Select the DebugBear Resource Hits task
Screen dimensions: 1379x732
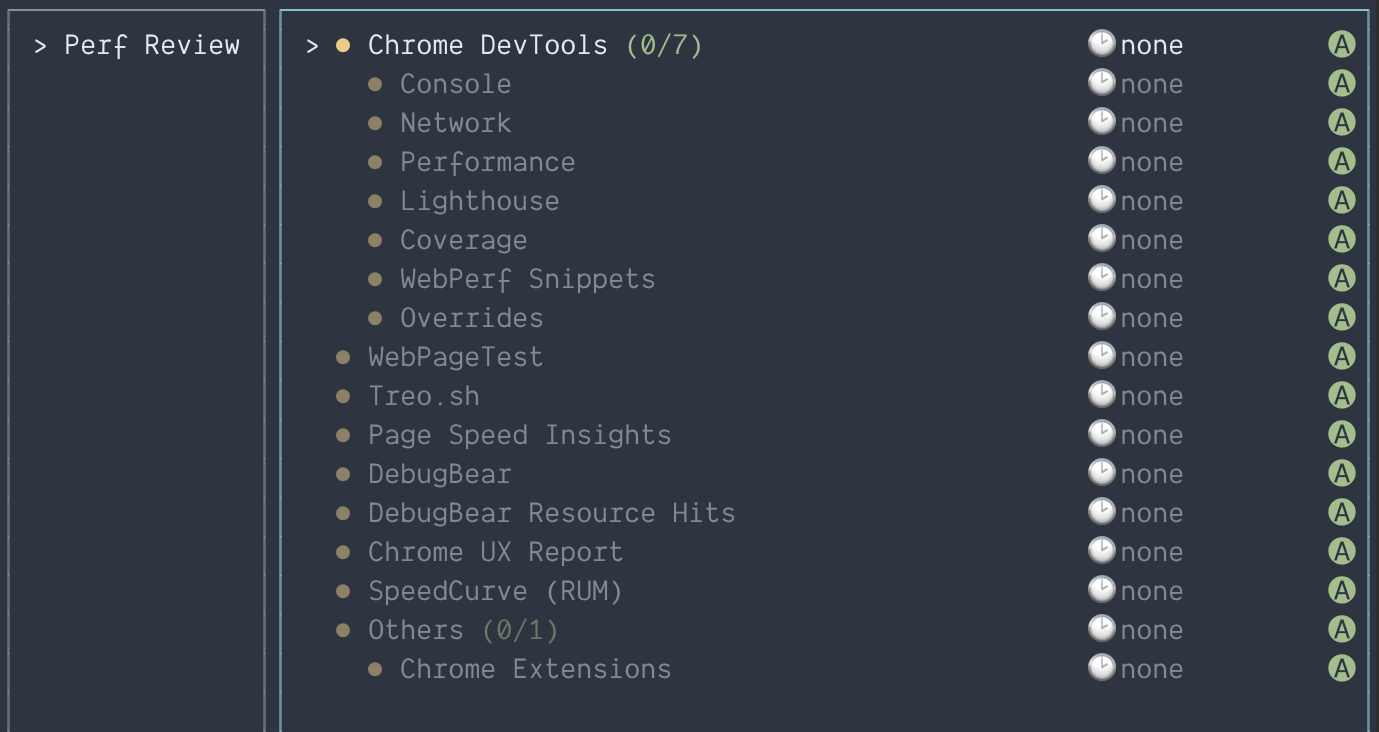tap(552, 513)
